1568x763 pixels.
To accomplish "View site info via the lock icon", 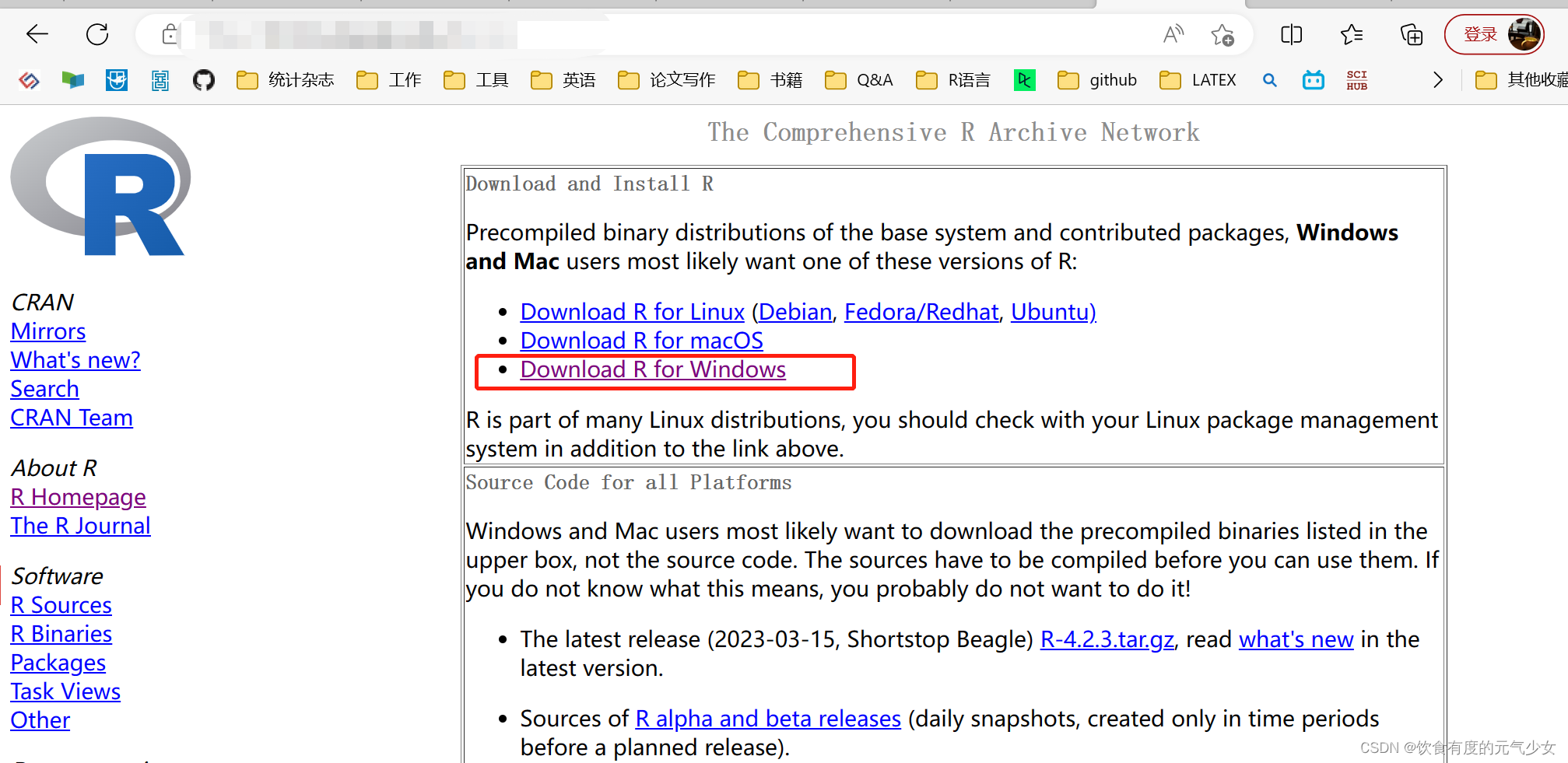I will pyautogui.click(x=170, y=34).
